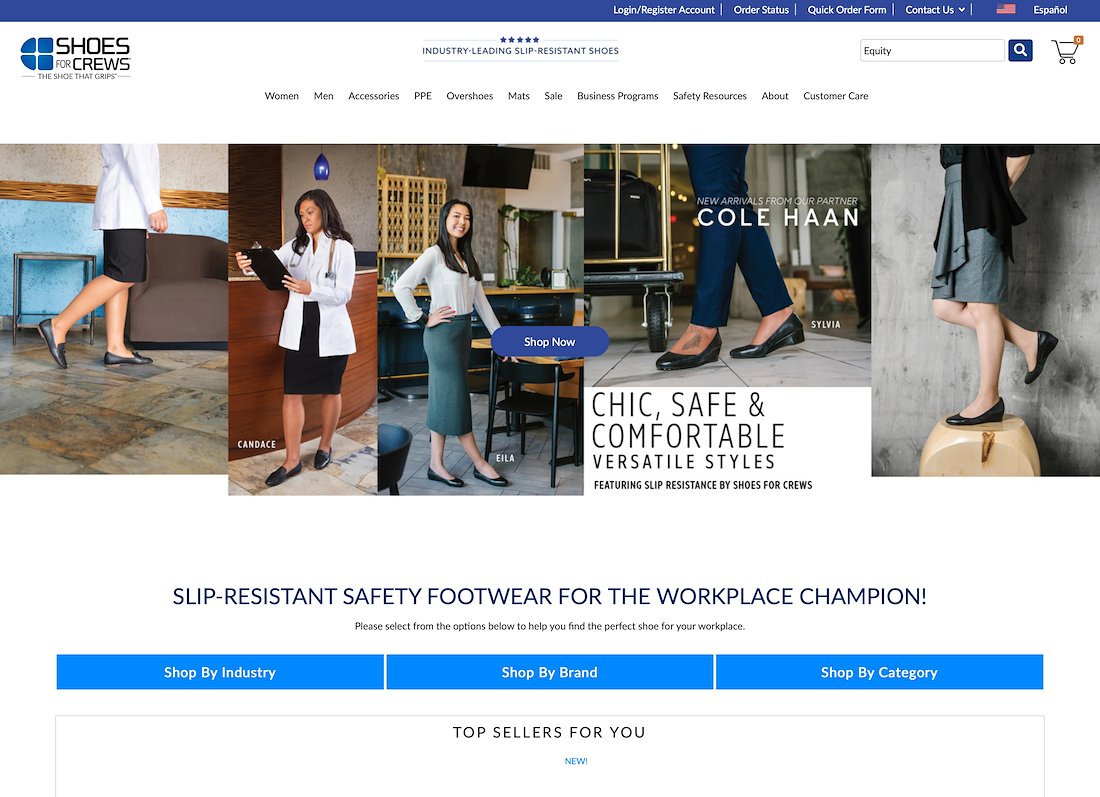Select the Shop By Category tab
The height and width of the screenshot is (797, 1100).
(879, 672)
